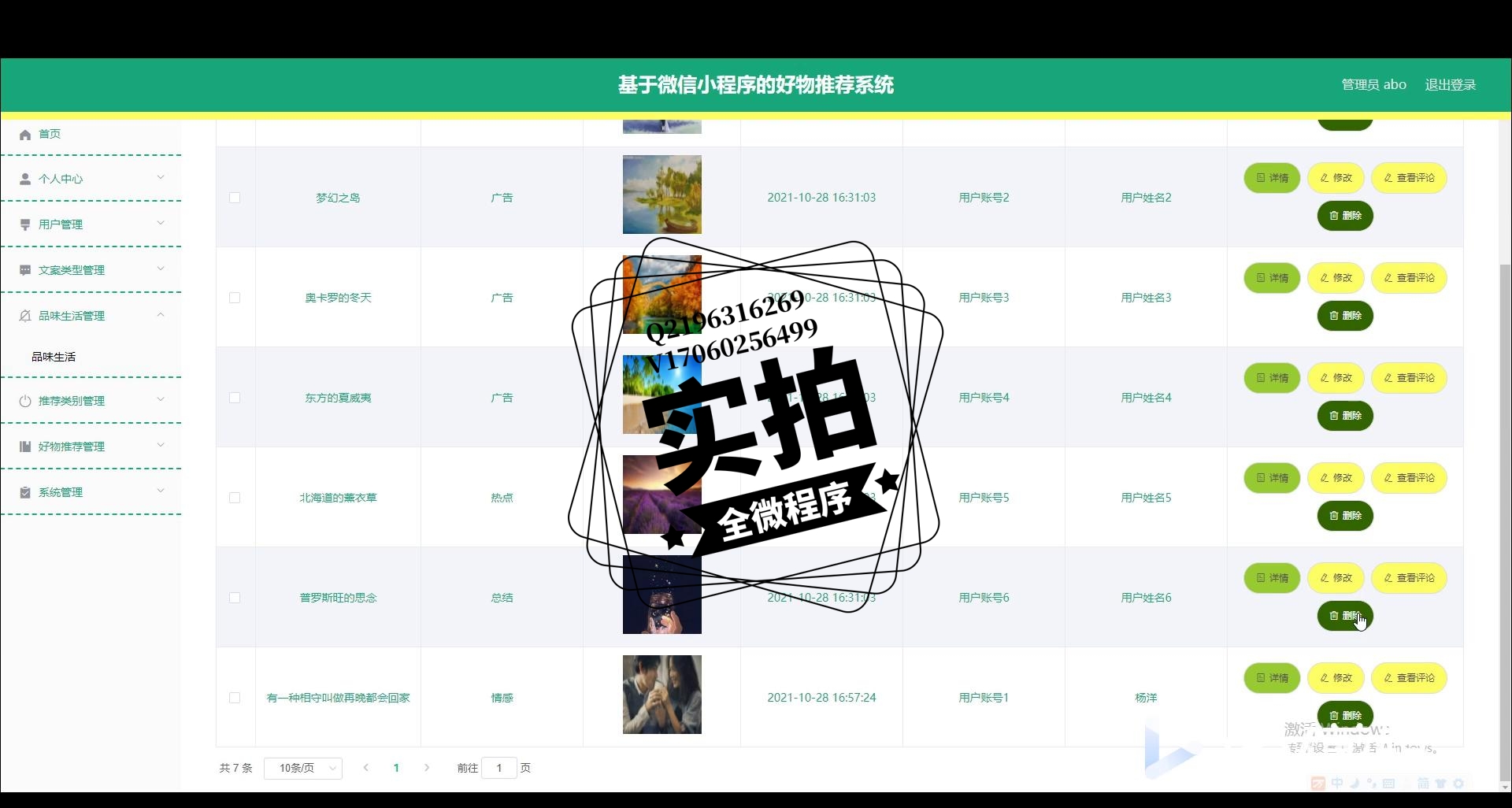Open the 10条/页 page size dropdown

click(303, 768)
